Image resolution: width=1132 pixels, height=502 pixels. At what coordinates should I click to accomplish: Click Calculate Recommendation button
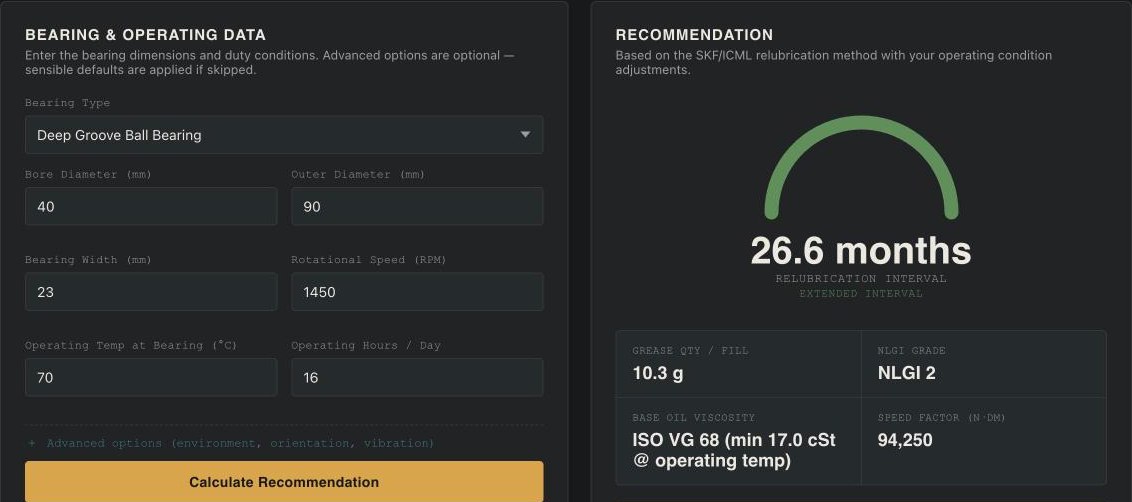pos(284,482)
